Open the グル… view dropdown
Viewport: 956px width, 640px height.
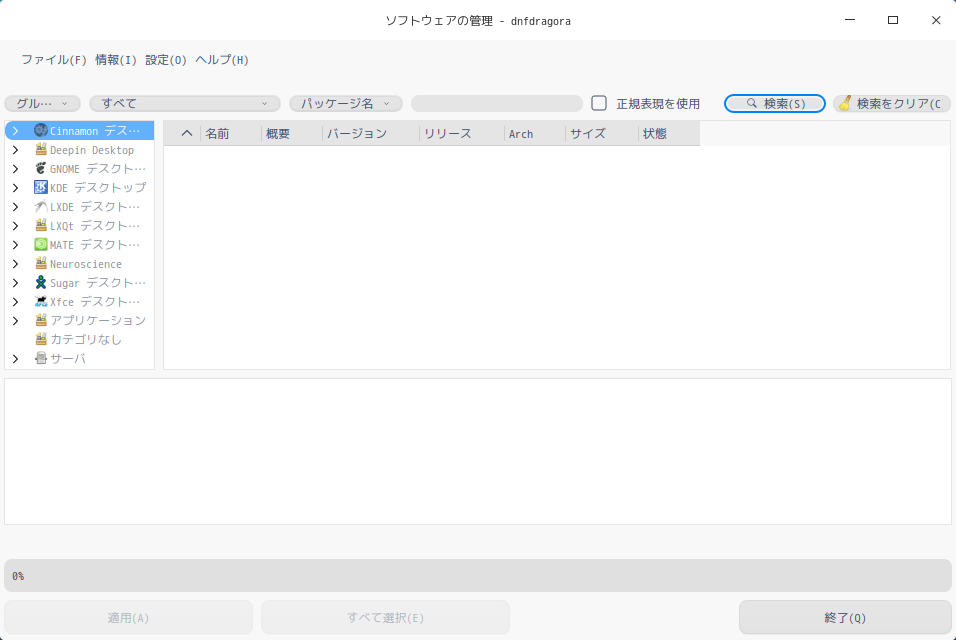[42, 104]
